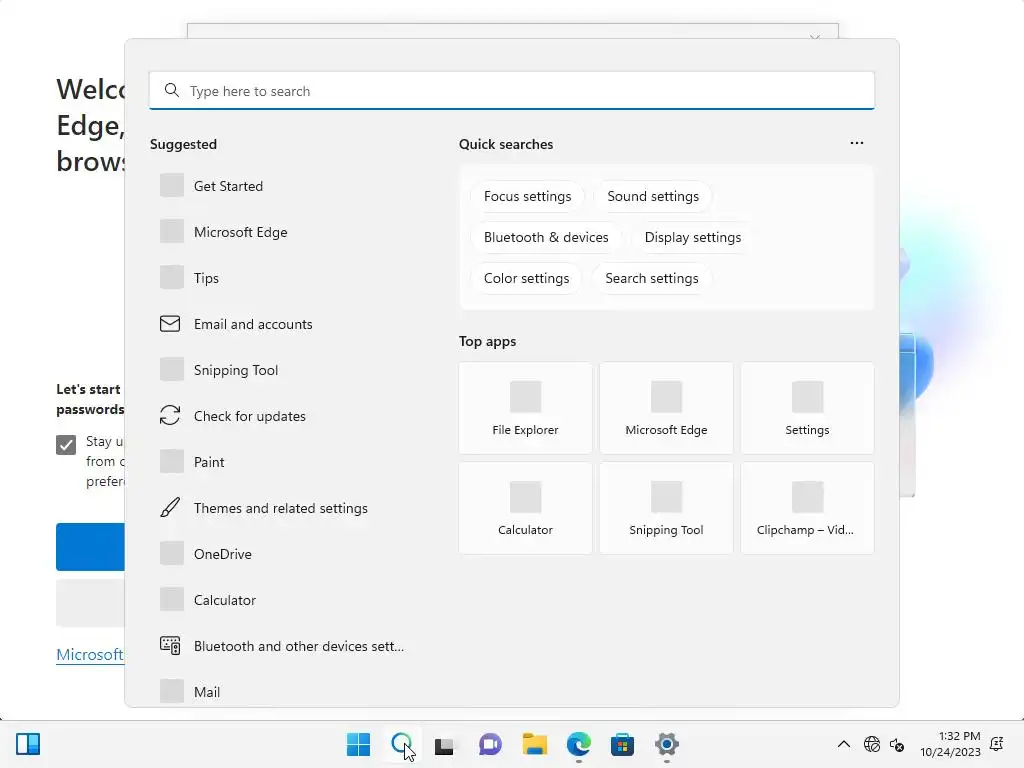Open Clipchamp top app tile
The image size is (1024, 768).
pyautogui.click(x=807, y=508)
